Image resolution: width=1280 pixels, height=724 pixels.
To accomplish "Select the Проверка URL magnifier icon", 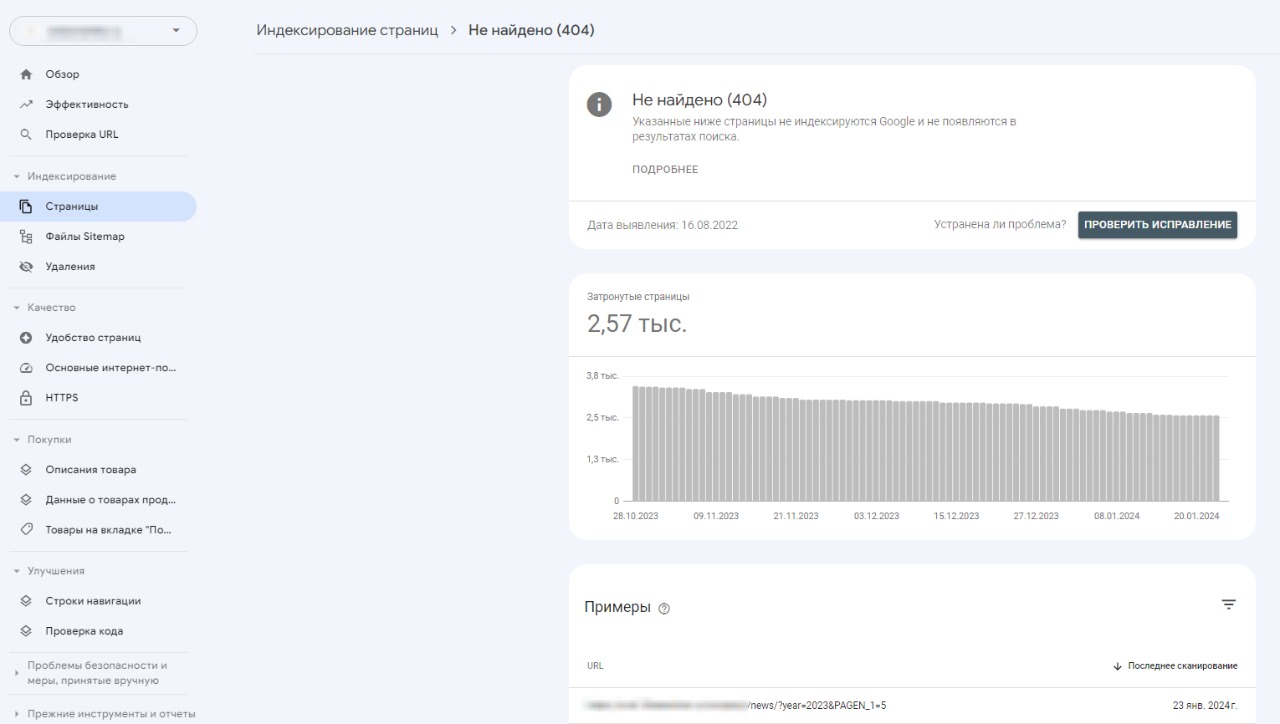I will 26,133.
